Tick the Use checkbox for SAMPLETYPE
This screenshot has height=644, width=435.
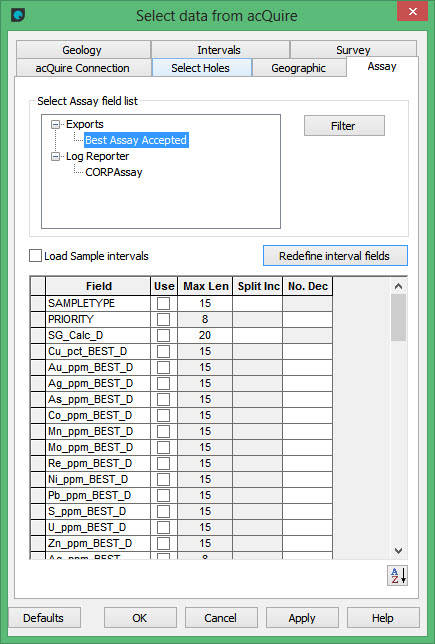163,303
